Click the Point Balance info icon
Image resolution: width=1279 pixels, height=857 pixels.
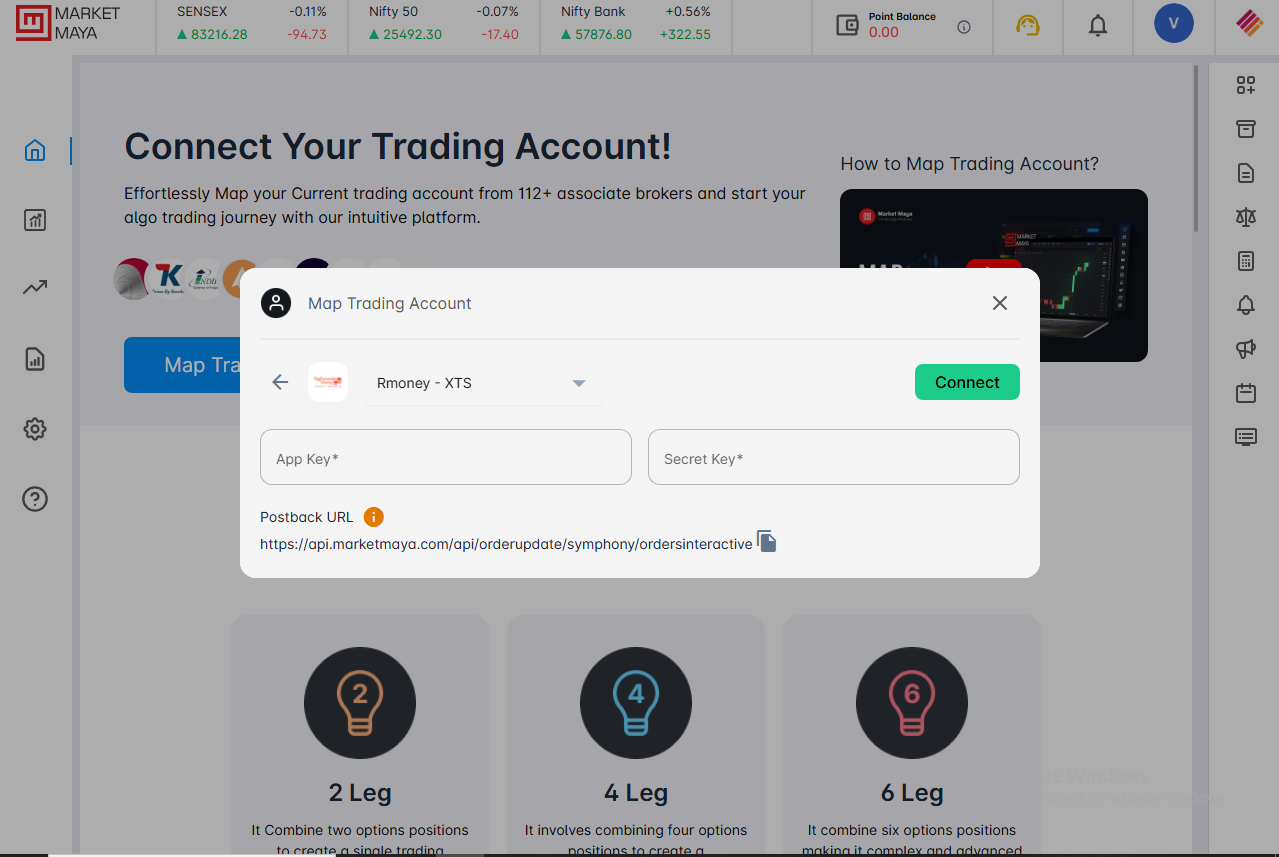click(x=964, y=27)
